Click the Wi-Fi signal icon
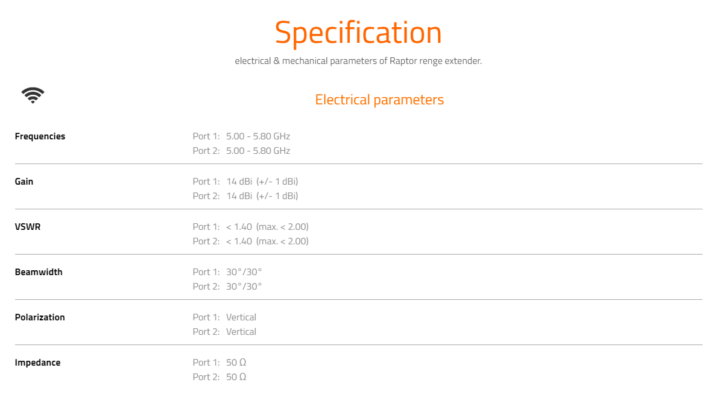Screen dimensions: 714x400 tap(33, 95)
